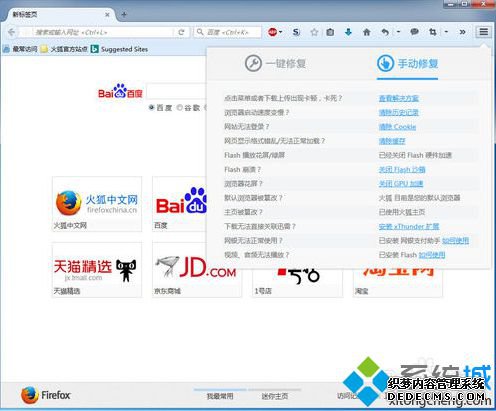
Task: Open 百度 site thumbnail tile
Action: click(x=179, y=204)
